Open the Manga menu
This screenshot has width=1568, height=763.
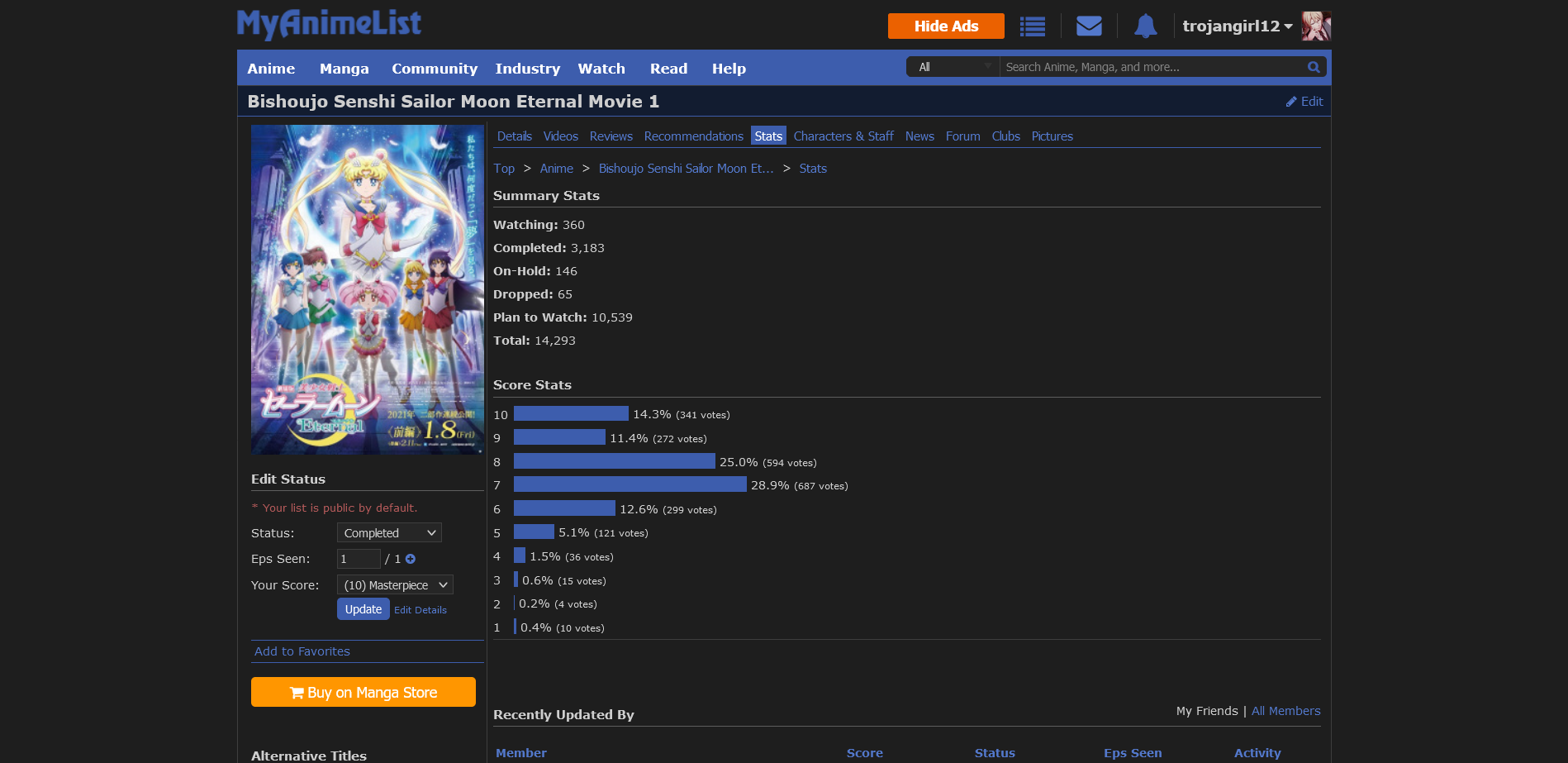344,69
